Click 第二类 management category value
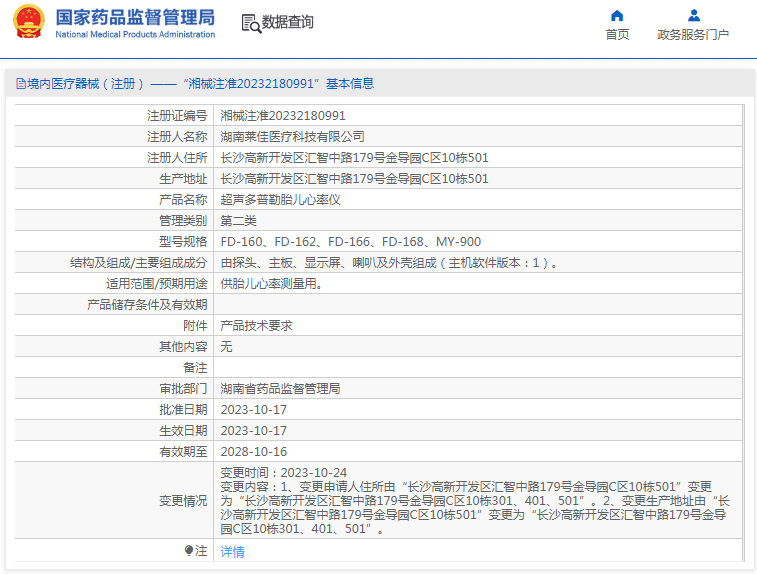757x574 pixels. point(238,221)
